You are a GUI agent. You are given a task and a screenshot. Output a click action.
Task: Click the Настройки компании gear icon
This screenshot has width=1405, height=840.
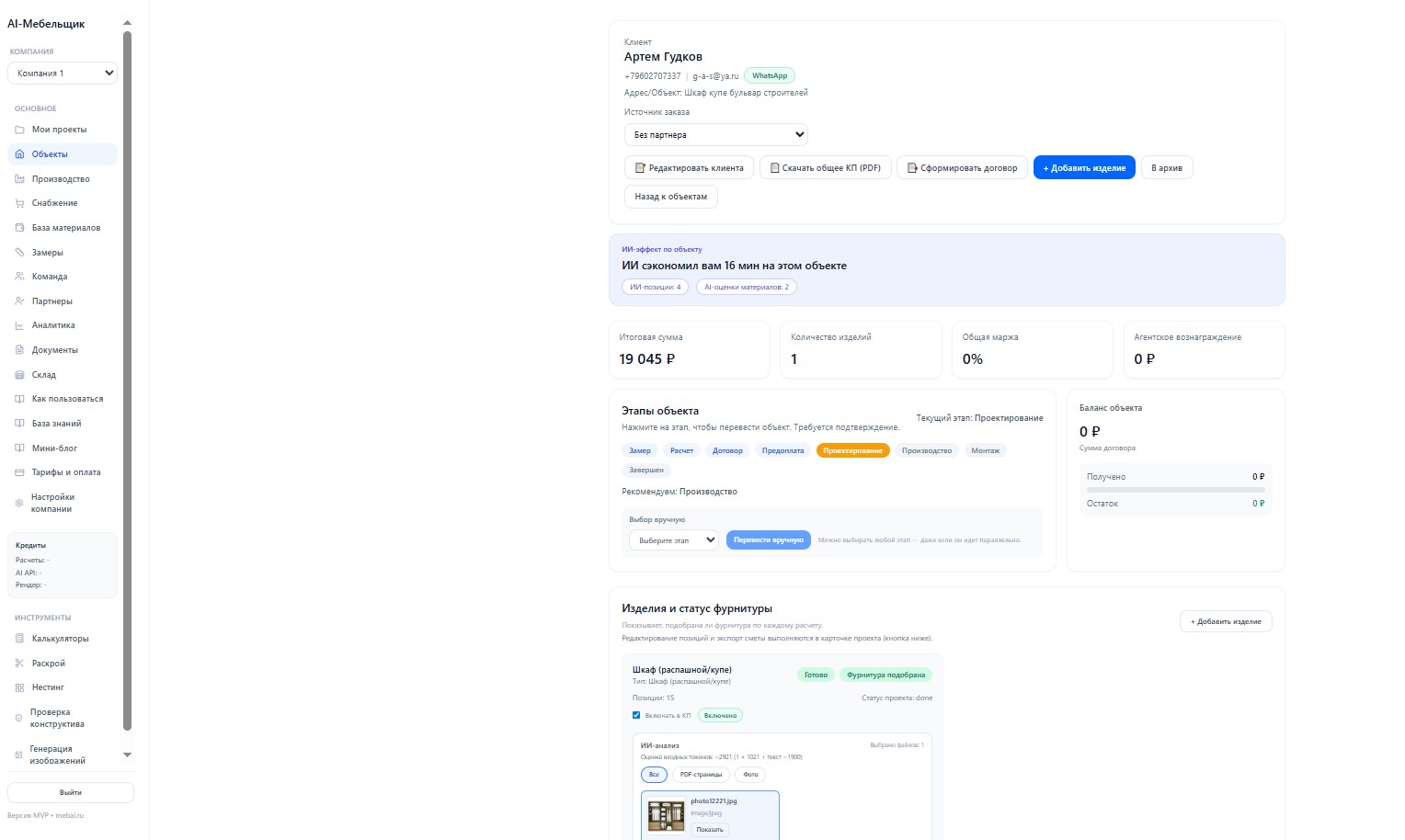coord(19,503)
